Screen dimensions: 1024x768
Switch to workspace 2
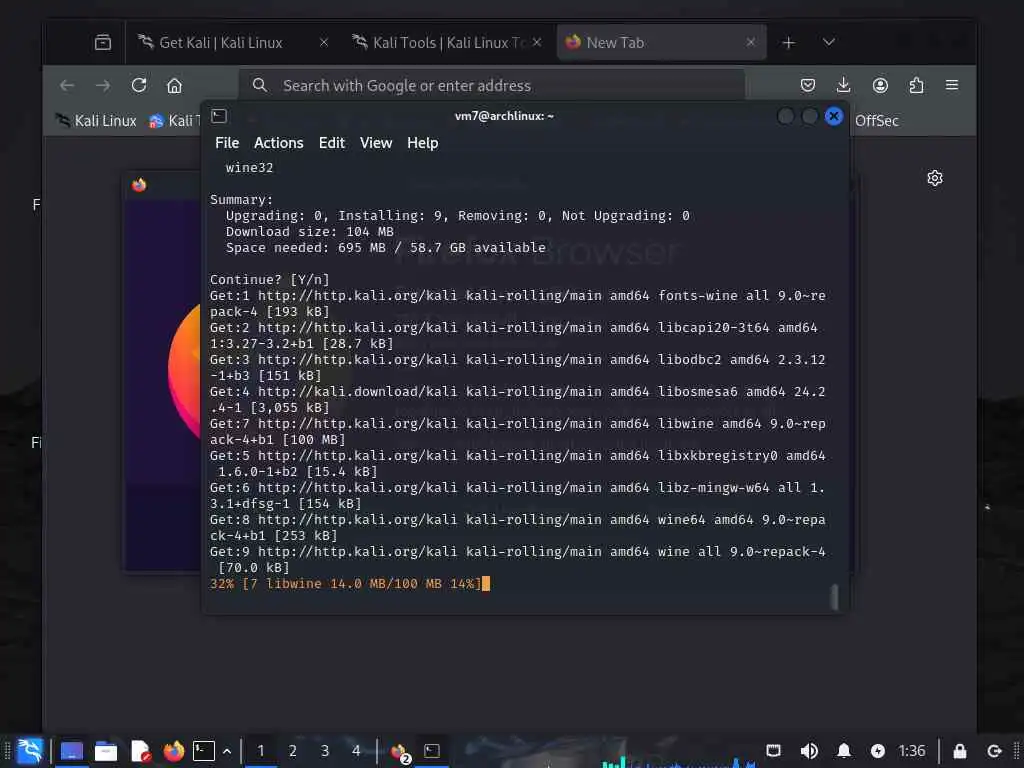tap(293, 751)
